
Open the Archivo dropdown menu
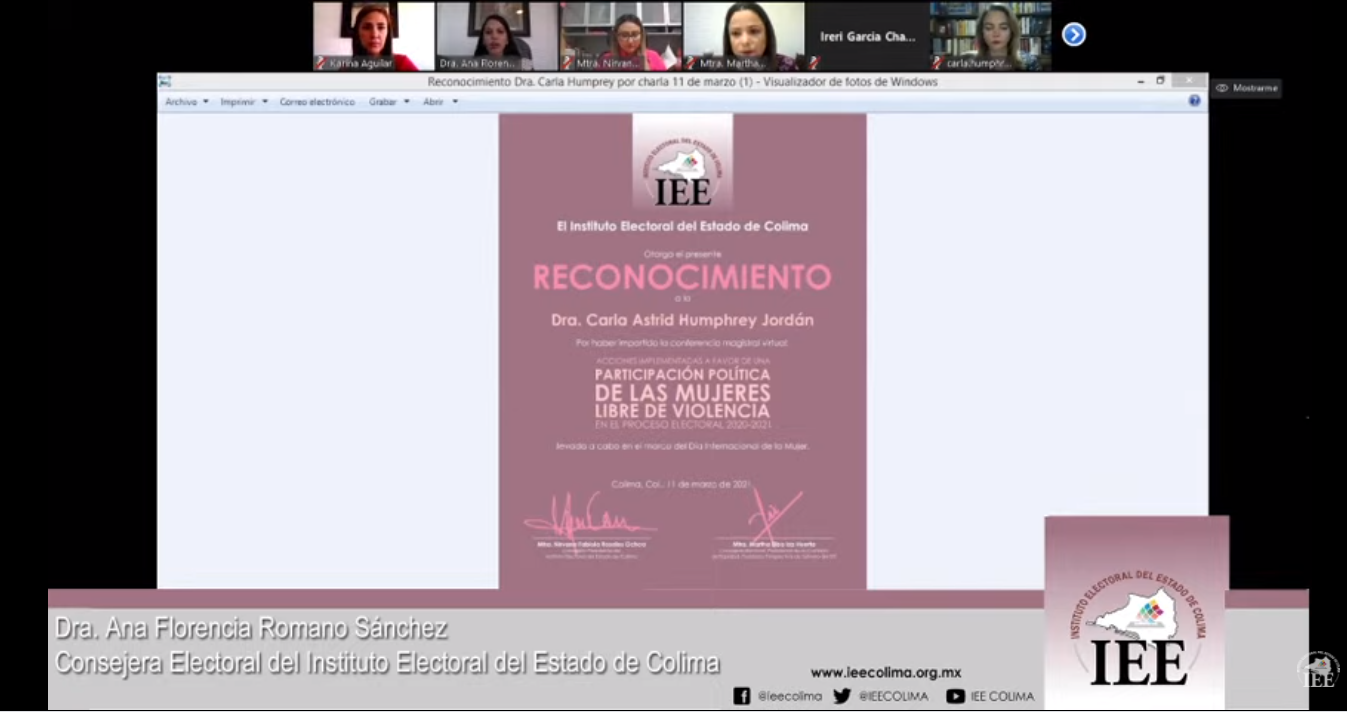coord(187,102)
